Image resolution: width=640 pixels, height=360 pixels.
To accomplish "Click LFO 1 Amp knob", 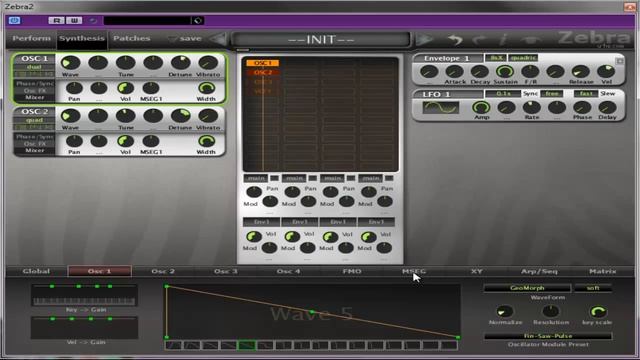I will coord(481,108).
